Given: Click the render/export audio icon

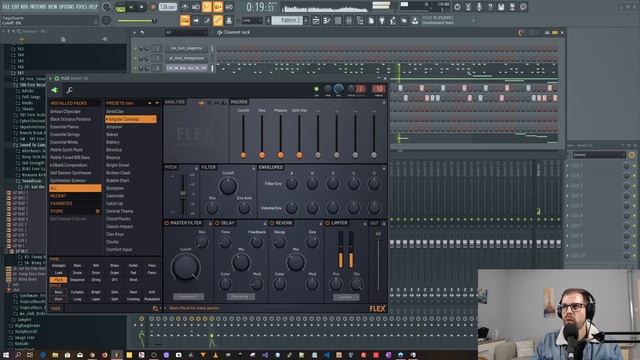Looking at the screenshot, I should coord(512,7).
